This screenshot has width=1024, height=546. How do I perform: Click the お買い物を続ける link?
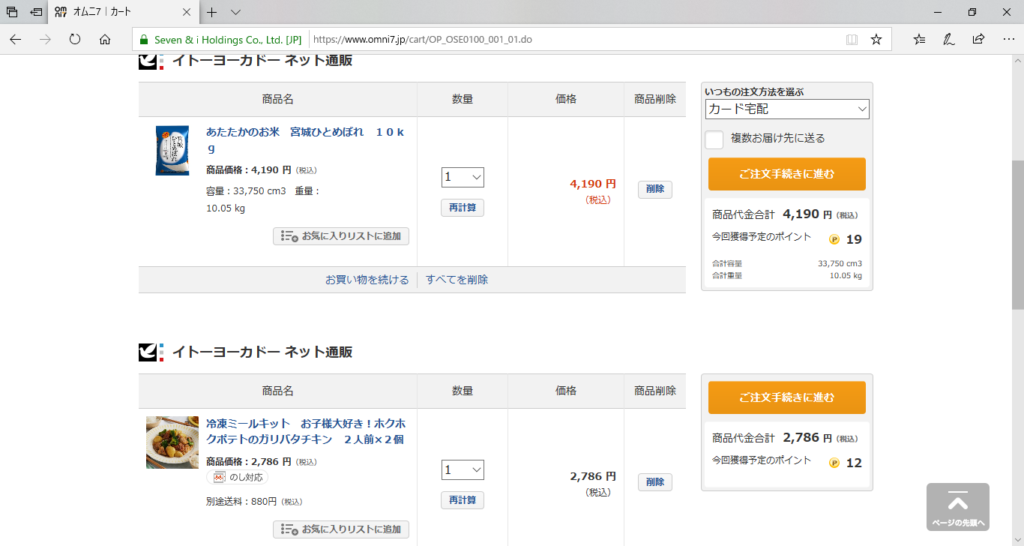(367, 280)
